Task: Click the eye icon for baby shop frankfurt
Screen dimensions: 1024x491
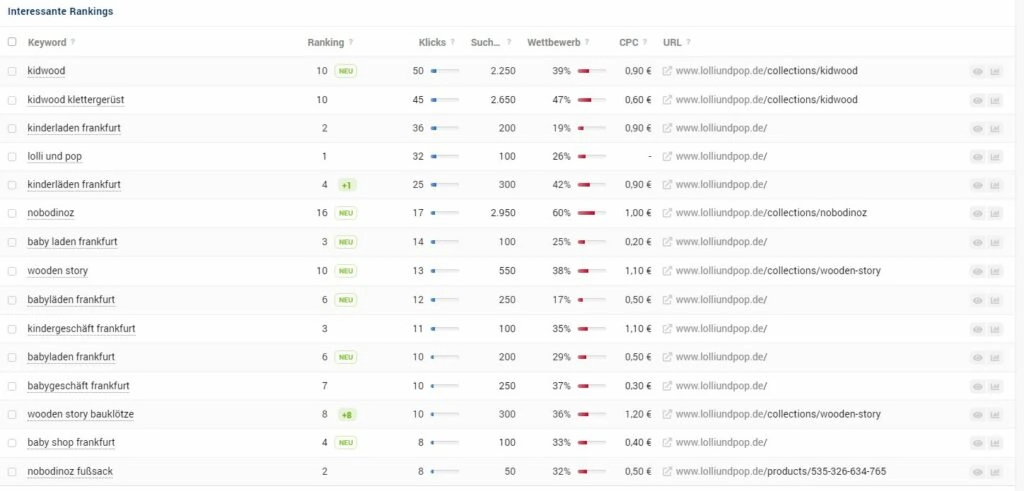Action: [x=977, y=443]
